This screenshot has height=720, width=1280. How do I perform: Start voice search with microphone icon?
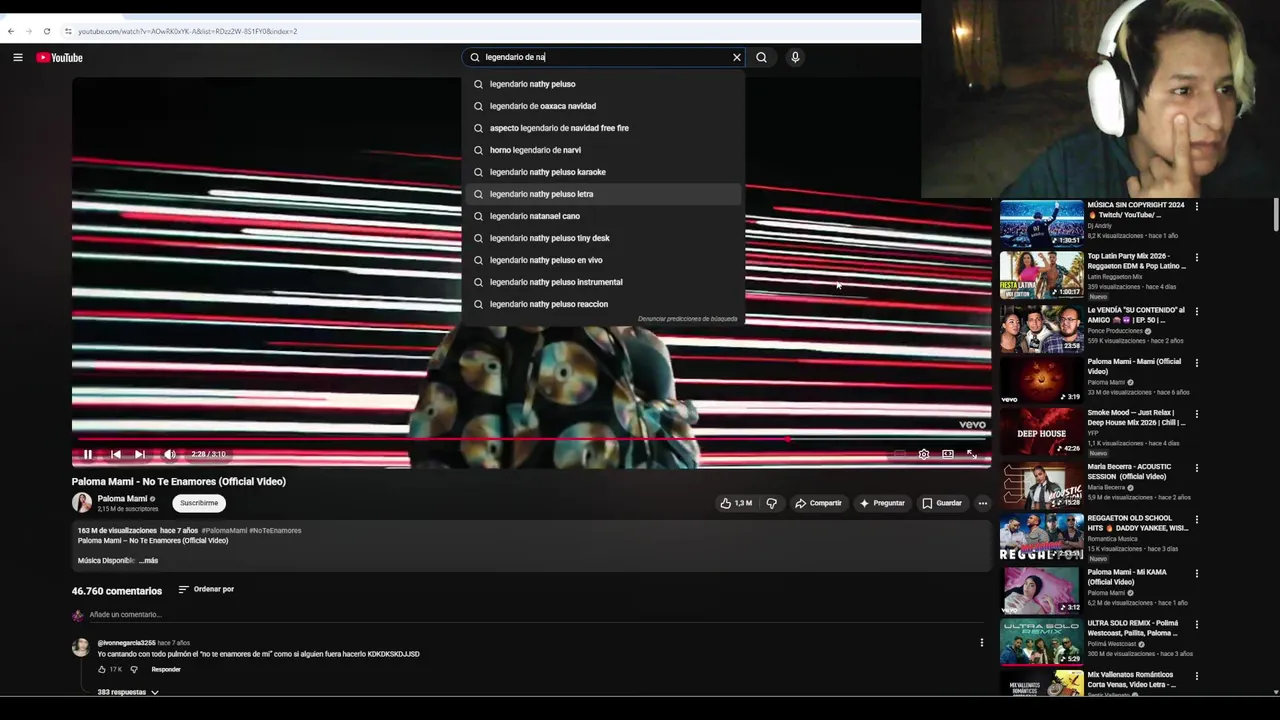[795, 57]
